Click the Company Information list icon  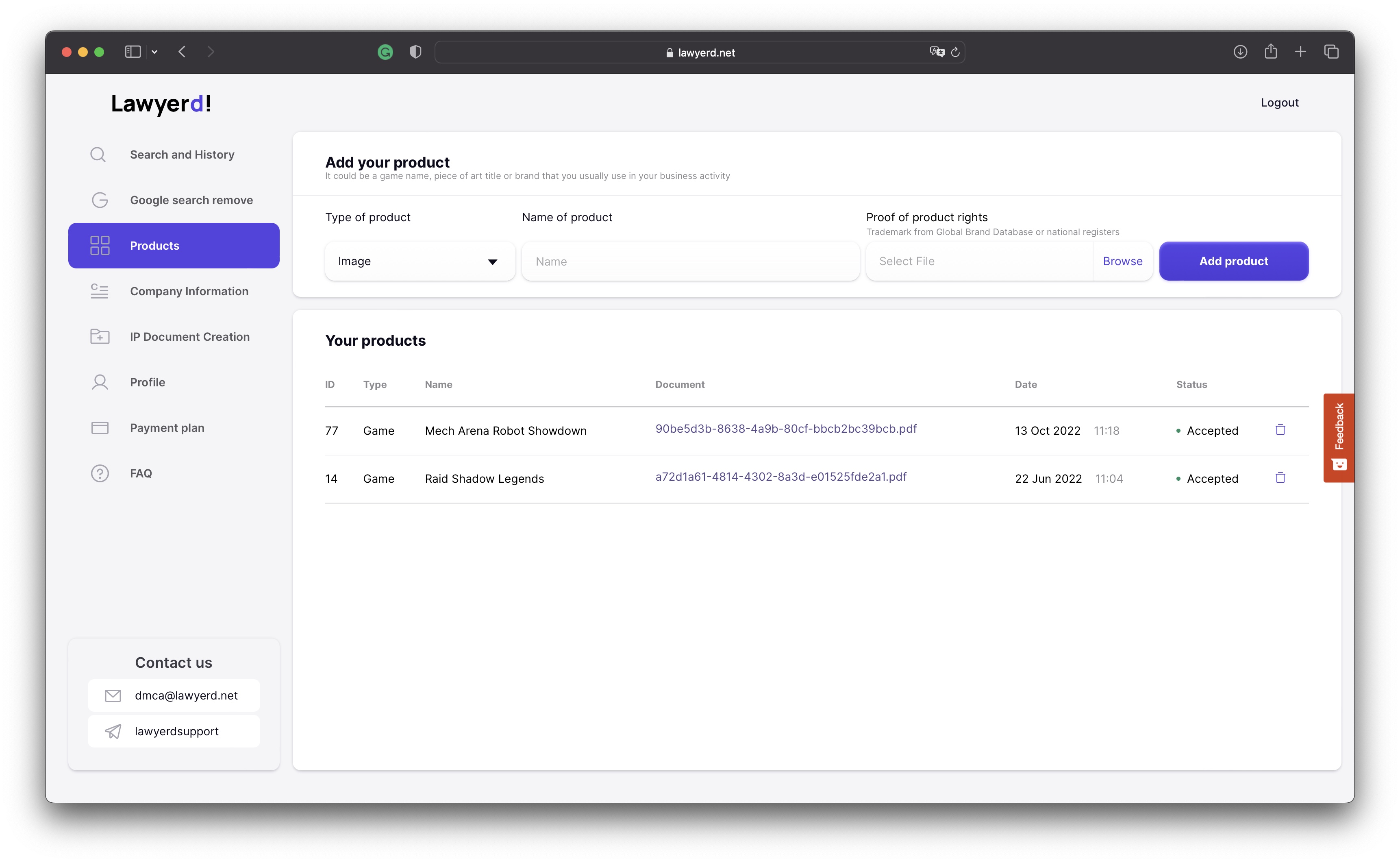[99, 291]
